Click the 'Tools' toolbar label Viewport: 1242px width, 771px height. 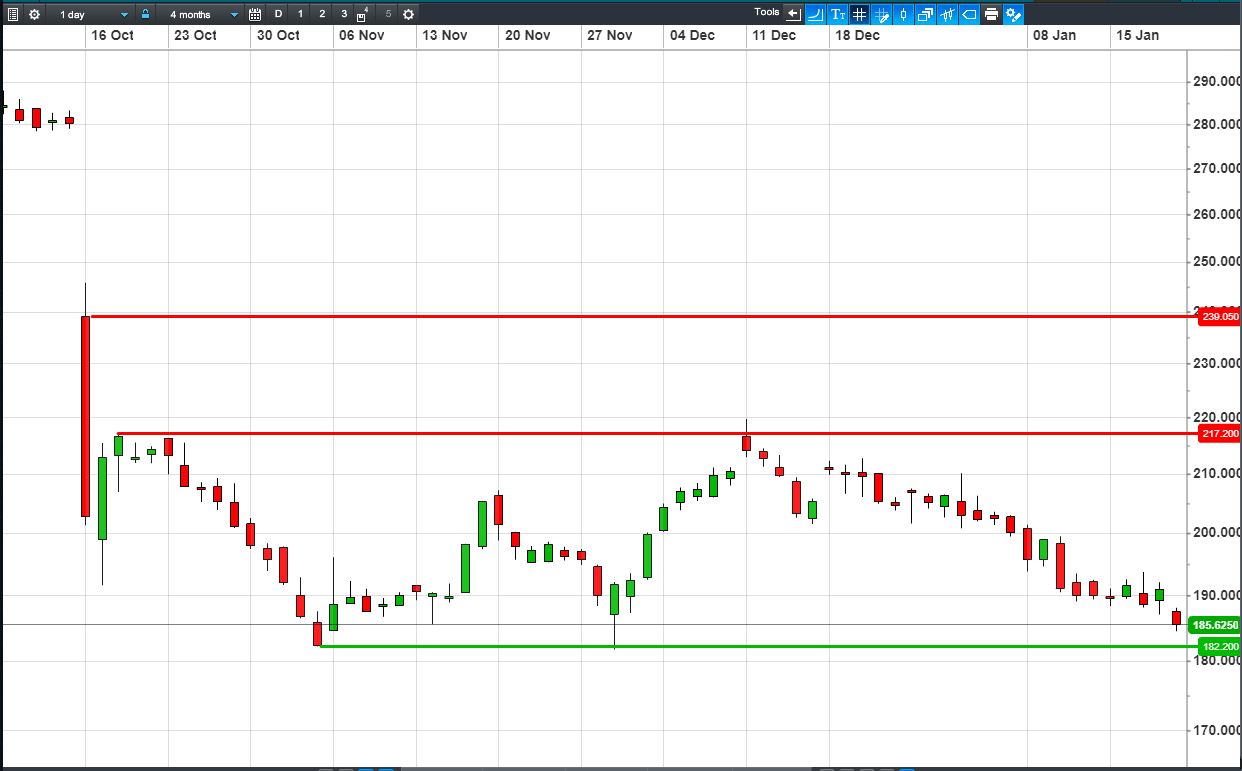pos(767,12)
